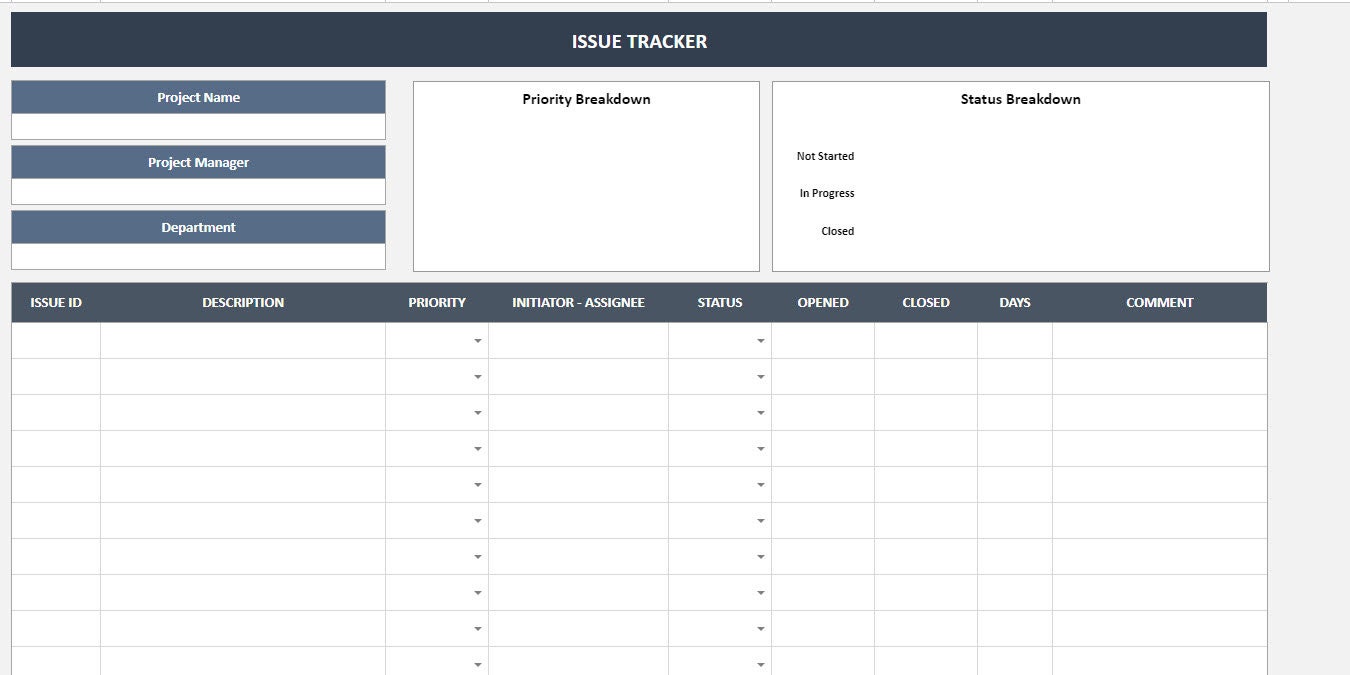1350x675 pixels.
Task: Click the first Issue ID cell
Action: [x=55, y=340]
